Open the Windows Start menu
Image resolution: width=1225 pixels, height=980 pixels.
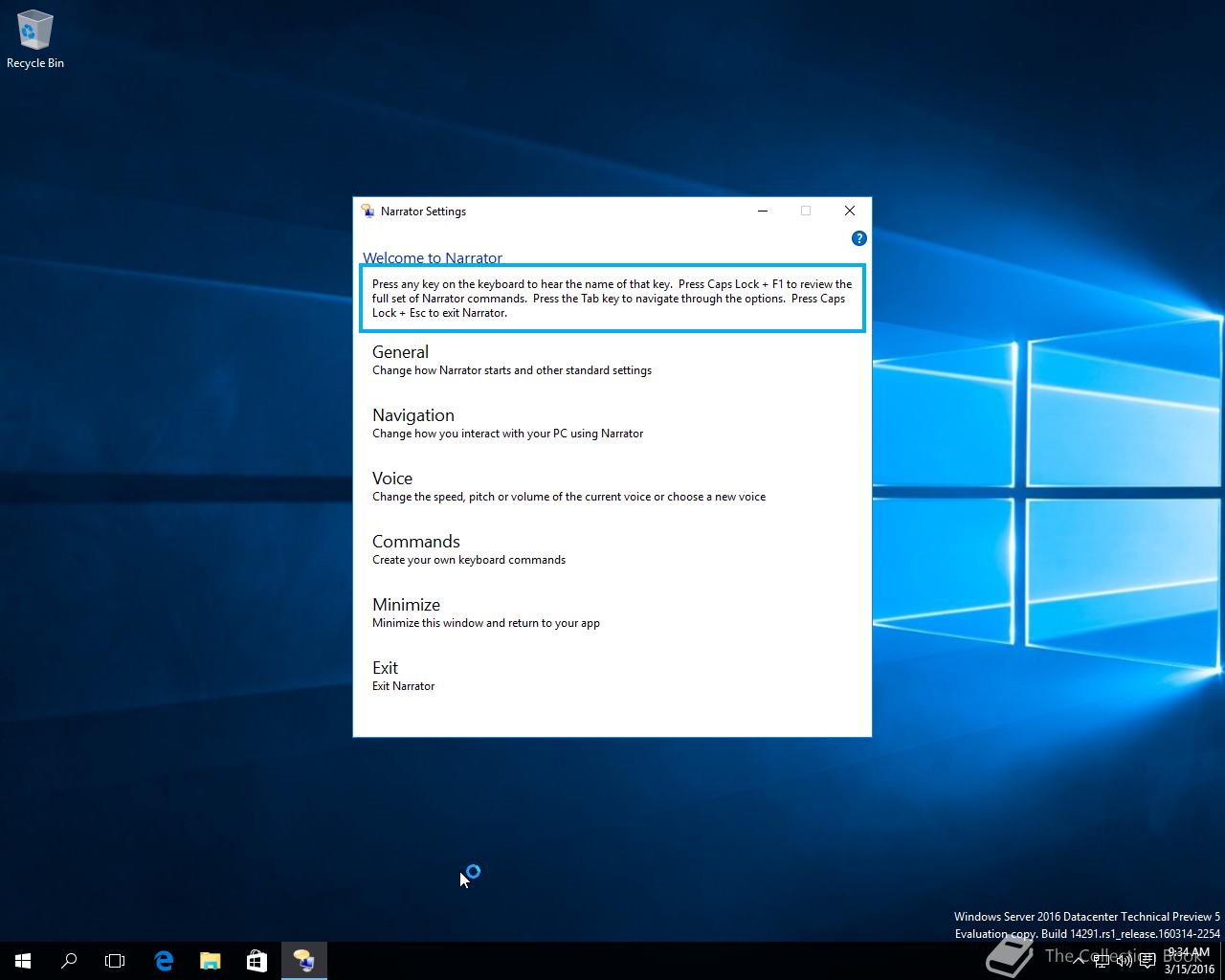pyautogui.click(x=23, y=961)
